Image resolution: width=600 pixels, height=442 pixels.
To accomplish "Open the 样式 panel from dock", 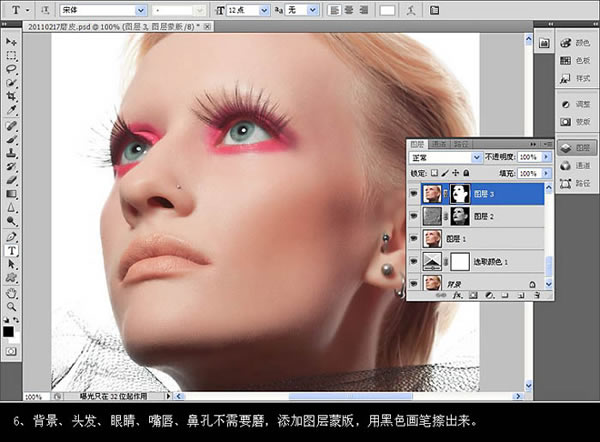I will [576, 78].
